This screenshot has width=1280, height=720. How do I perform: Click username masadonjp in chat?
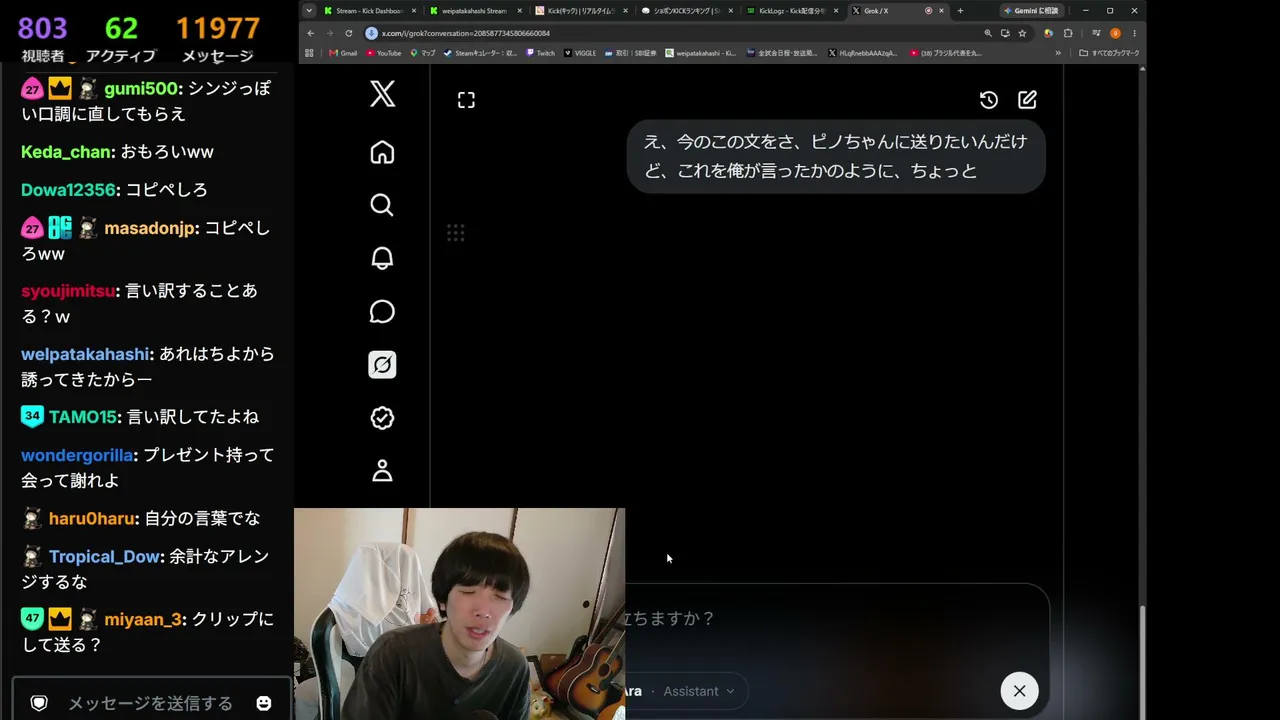(150, 228)
